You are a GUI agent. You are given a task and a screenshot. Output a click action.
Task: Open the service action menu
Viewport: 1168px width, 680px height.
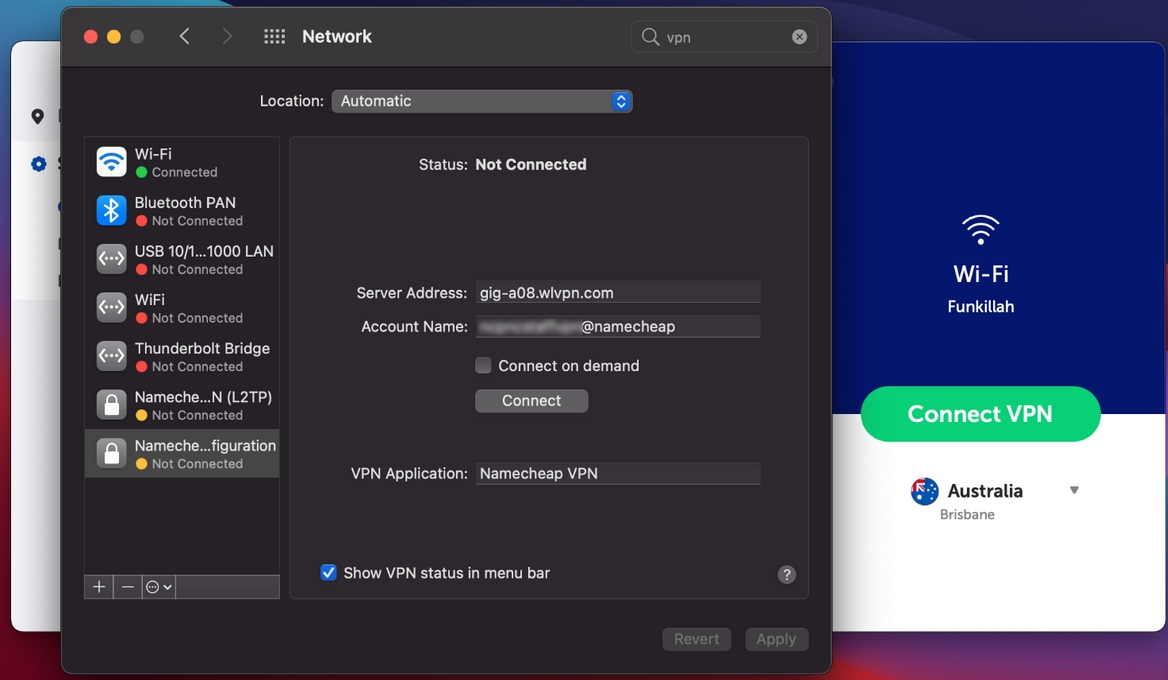[x=159, y=587]
